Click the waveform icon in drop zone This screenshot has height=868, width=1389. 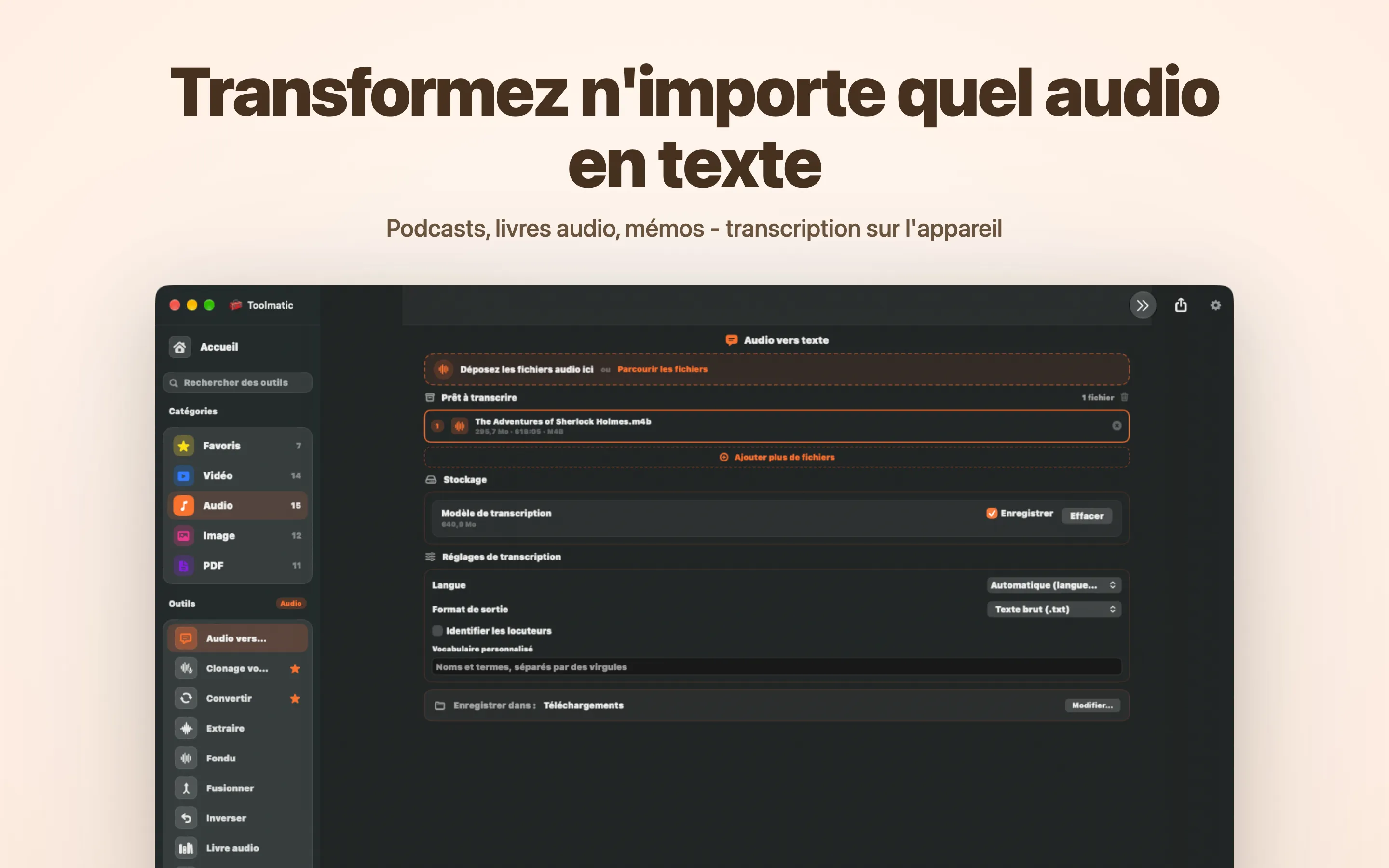tap(443, 369)
